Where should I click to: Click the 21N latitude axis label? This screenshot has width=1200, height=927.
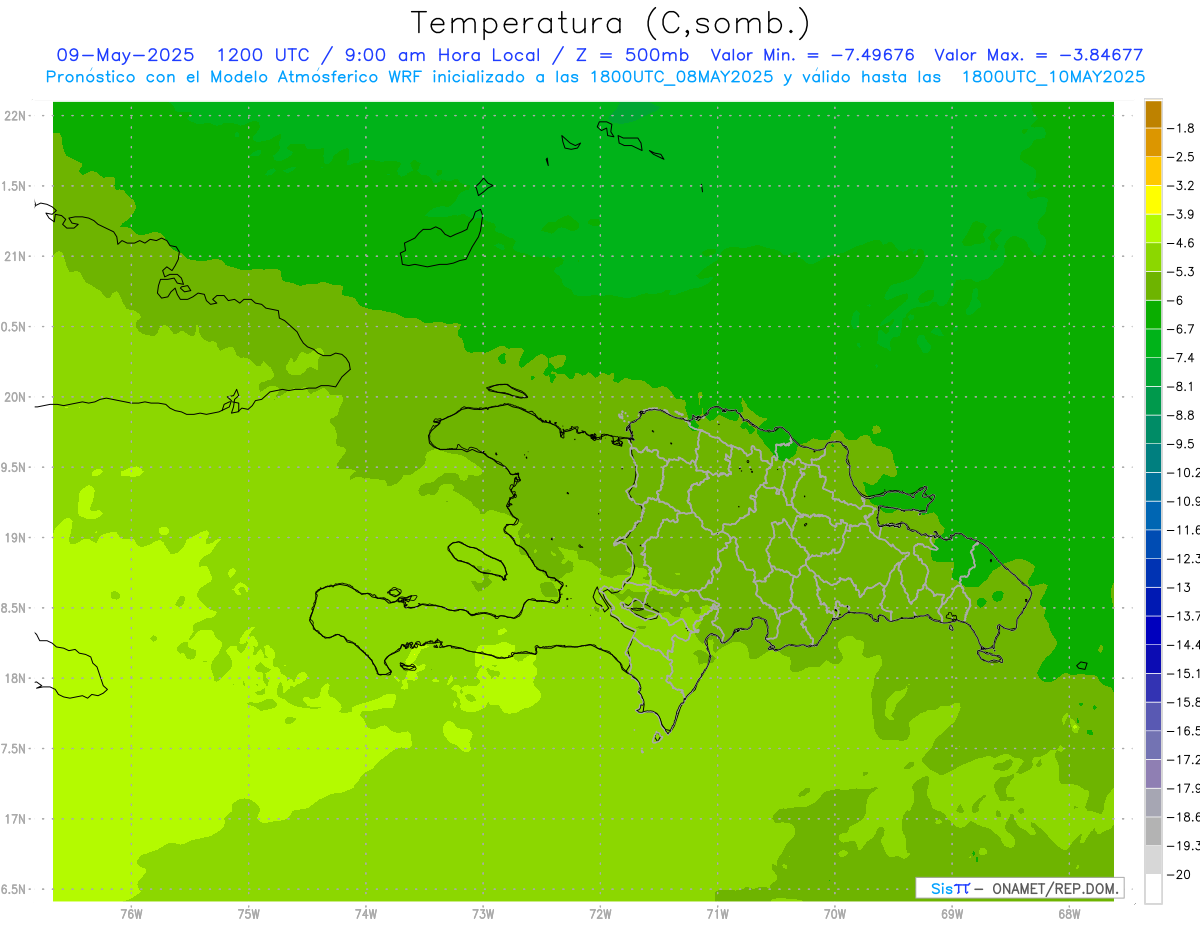click(x=16, y=257)
